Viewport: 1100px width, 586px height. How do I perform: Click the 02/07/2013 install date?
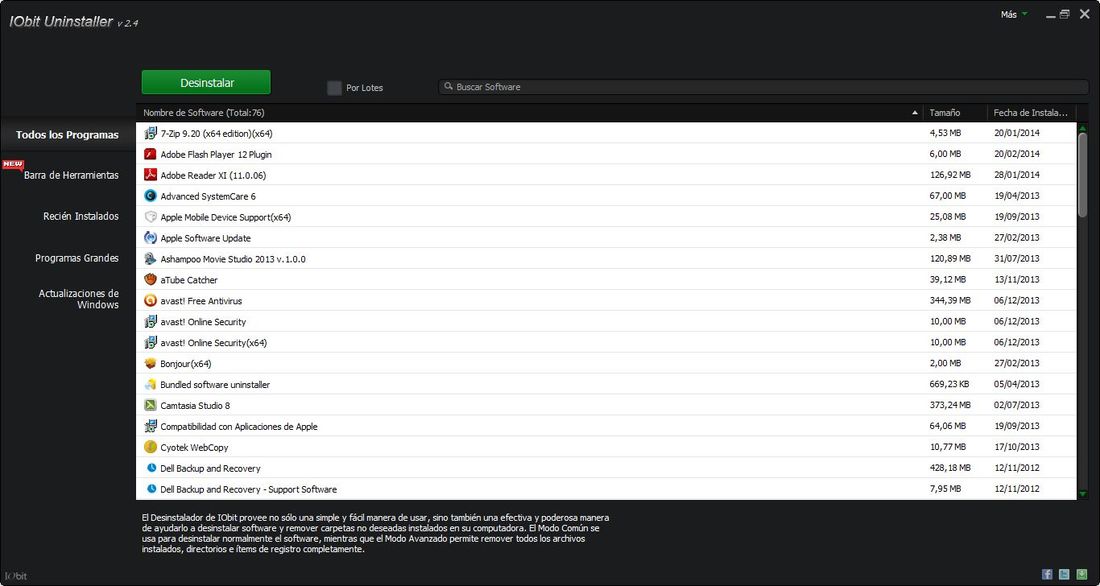pyautogui.click(x=1017, y=405)
